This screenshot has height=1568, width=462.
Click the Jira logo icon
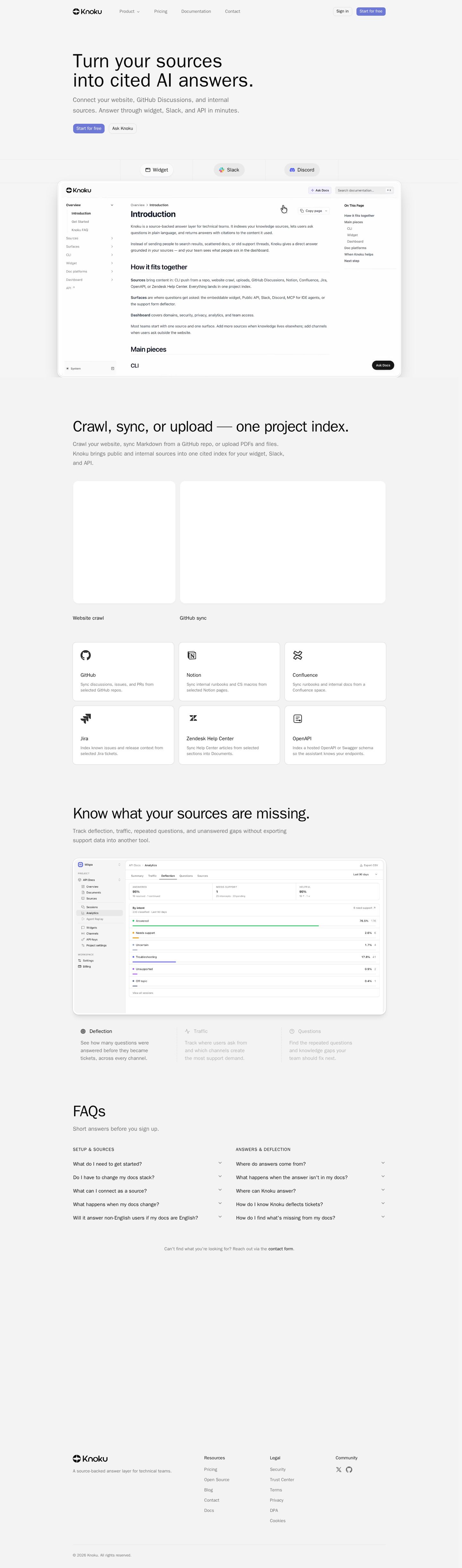(85, 718)
